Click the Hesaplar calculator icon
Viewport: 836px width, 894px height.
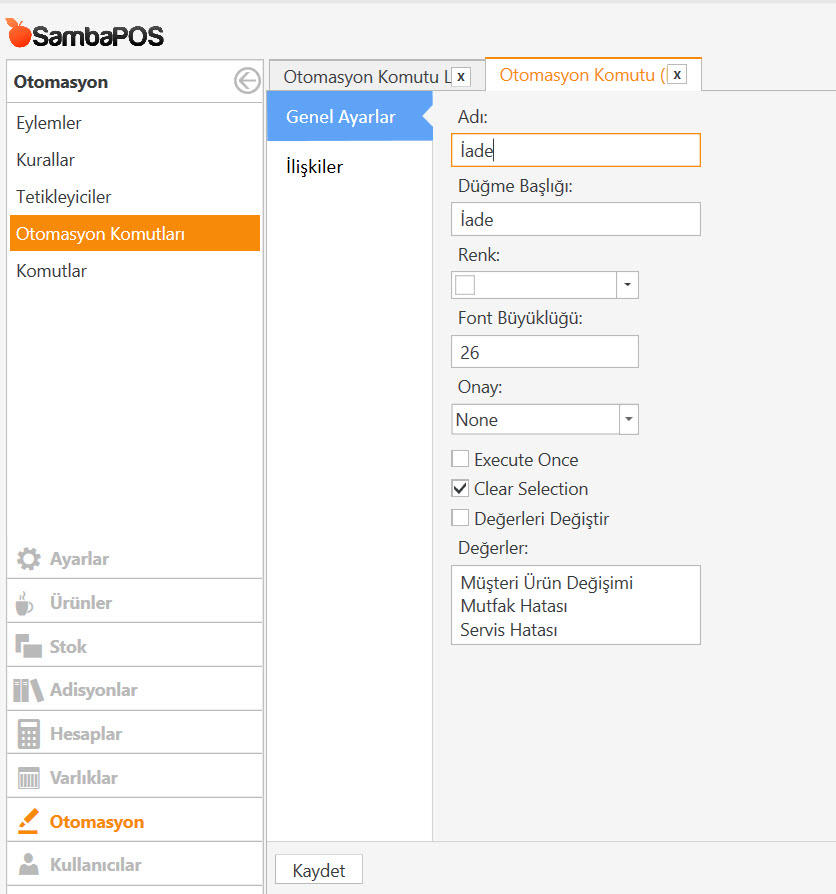pyautogui.click(x=29, y=734)
